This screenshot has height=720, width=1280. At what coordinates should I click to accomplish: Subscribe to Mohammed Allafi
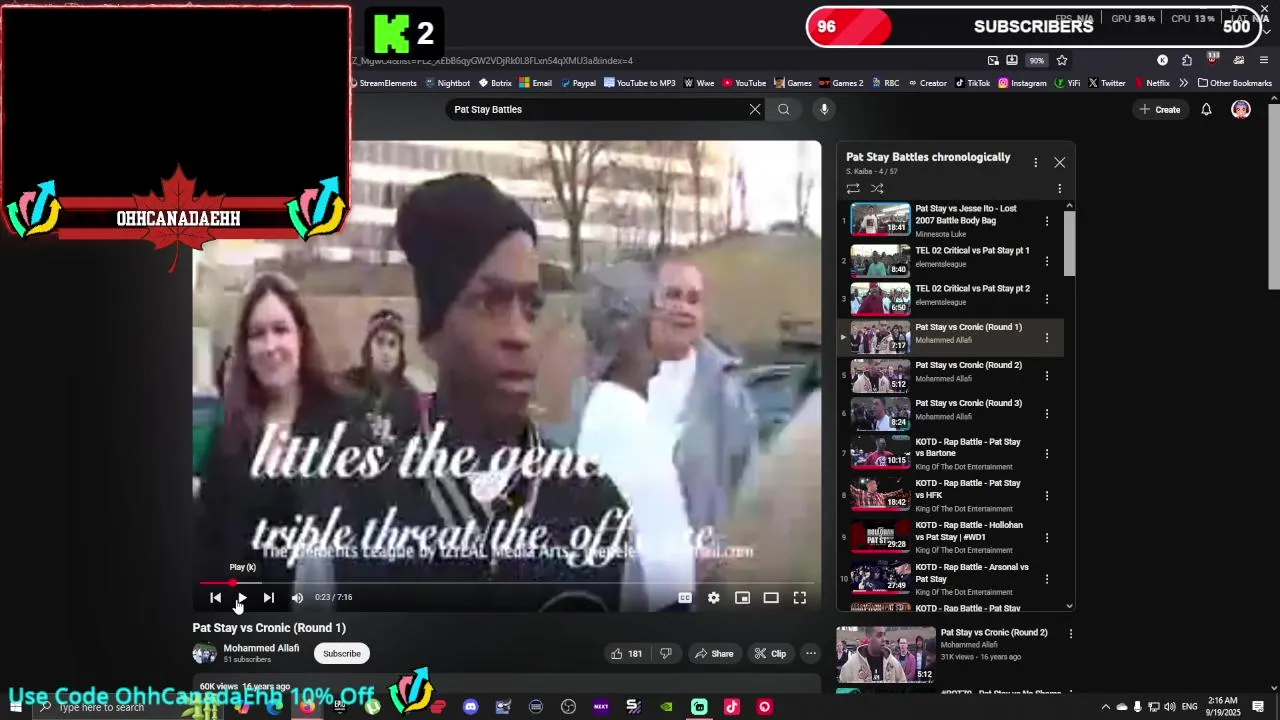coord(341,654)
